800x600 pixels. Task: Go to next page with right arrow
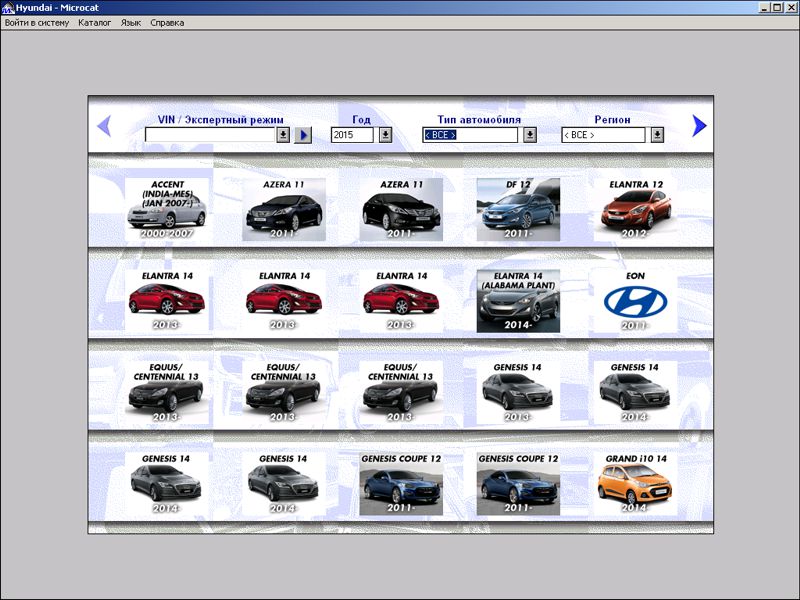coord(699,126)
